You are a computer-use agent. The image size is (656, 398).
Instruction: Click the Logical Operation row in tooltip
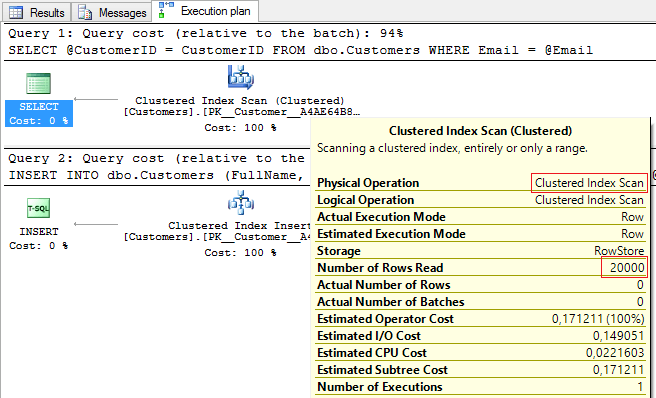[480, 200]
